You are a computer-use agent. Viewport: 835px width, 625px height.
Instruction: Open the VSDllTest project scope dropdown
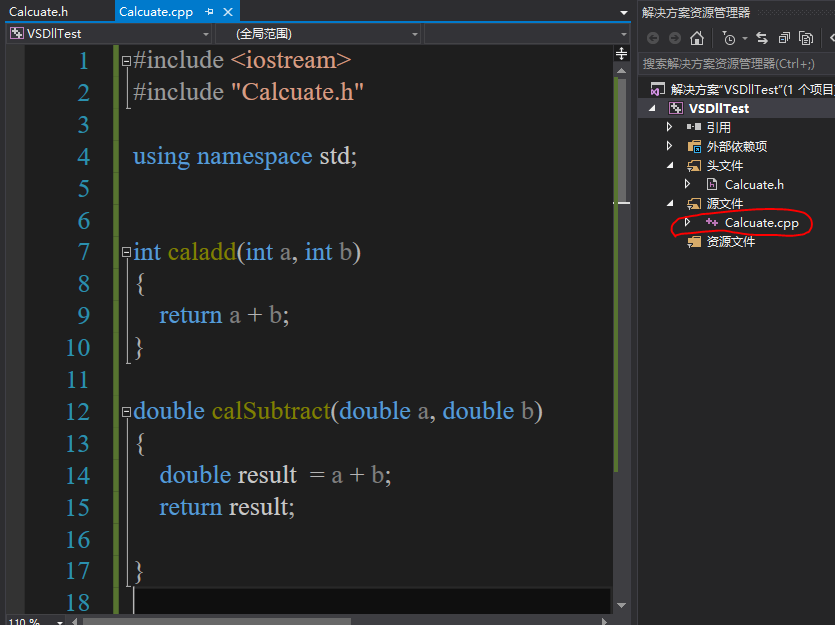[x=110, y=34]
